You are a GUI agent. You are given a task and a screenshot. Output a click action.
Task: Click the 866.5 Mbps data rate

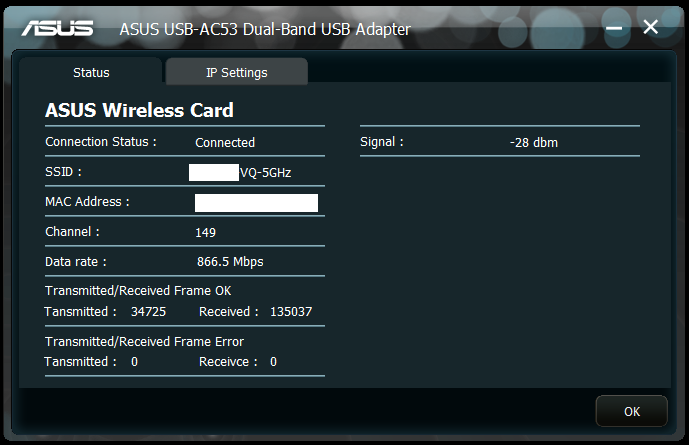click(230, 262)
